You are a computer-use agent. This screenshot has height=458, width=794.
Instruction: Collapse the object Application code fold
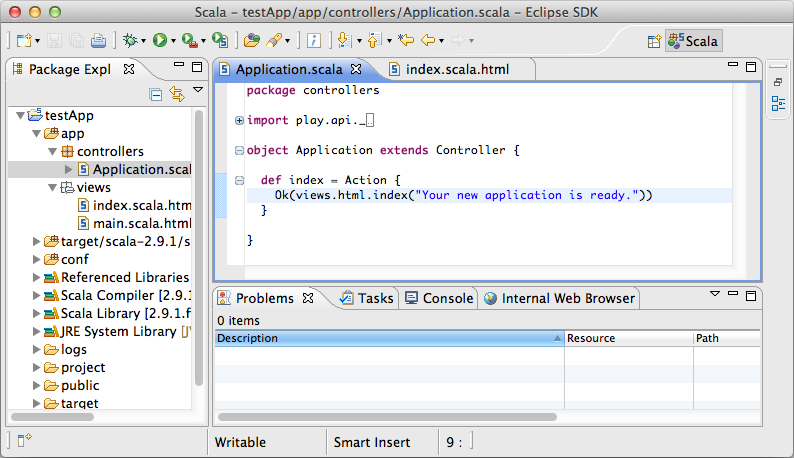tap(239, 151)
